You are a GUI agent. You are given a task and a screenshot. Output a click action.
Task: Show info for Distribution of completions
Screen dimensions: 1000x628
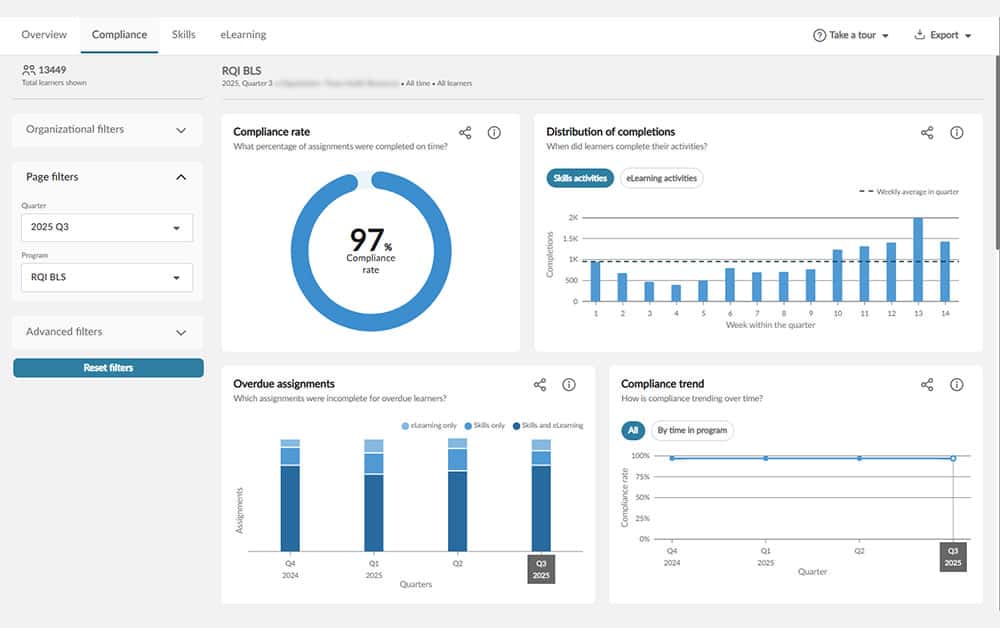(956, 133)
